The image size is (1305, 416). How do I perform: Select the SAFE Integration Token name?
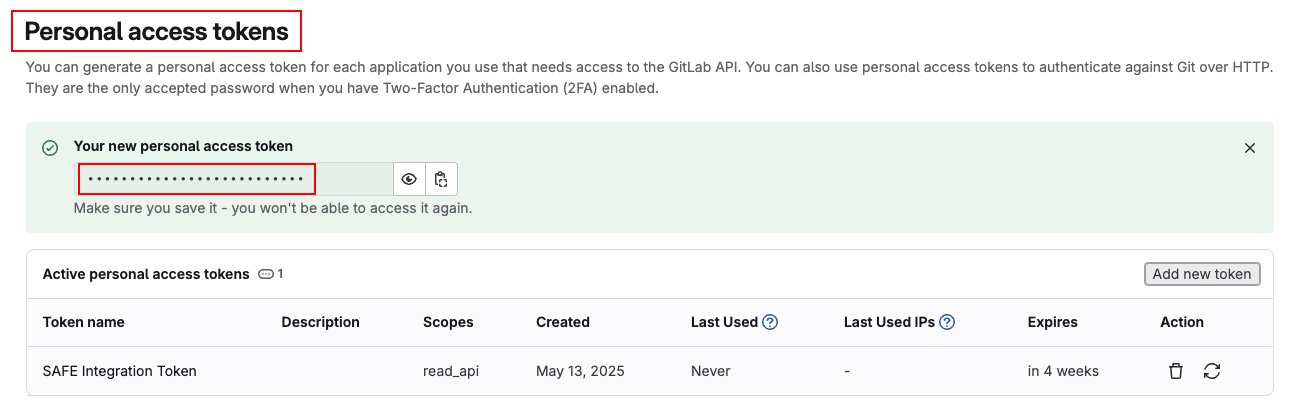coord(120,371)
